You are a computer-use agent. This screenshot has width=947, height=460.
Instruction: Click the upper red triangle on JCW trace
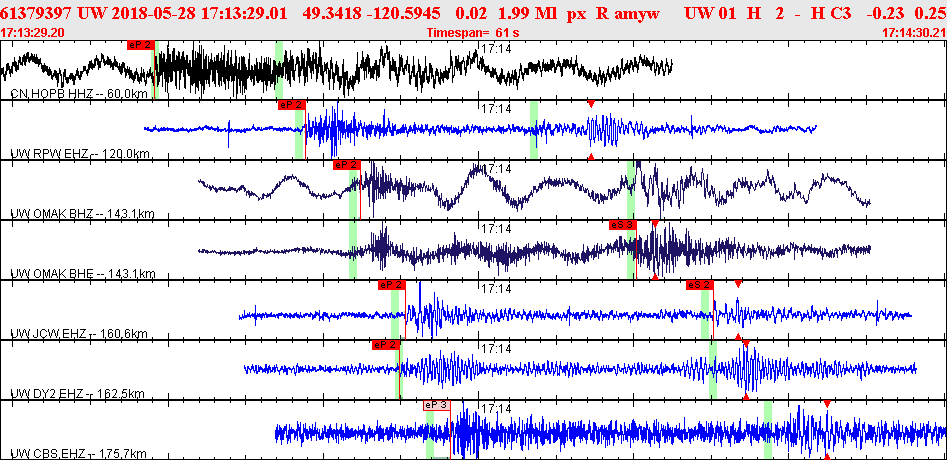(737, 284)
